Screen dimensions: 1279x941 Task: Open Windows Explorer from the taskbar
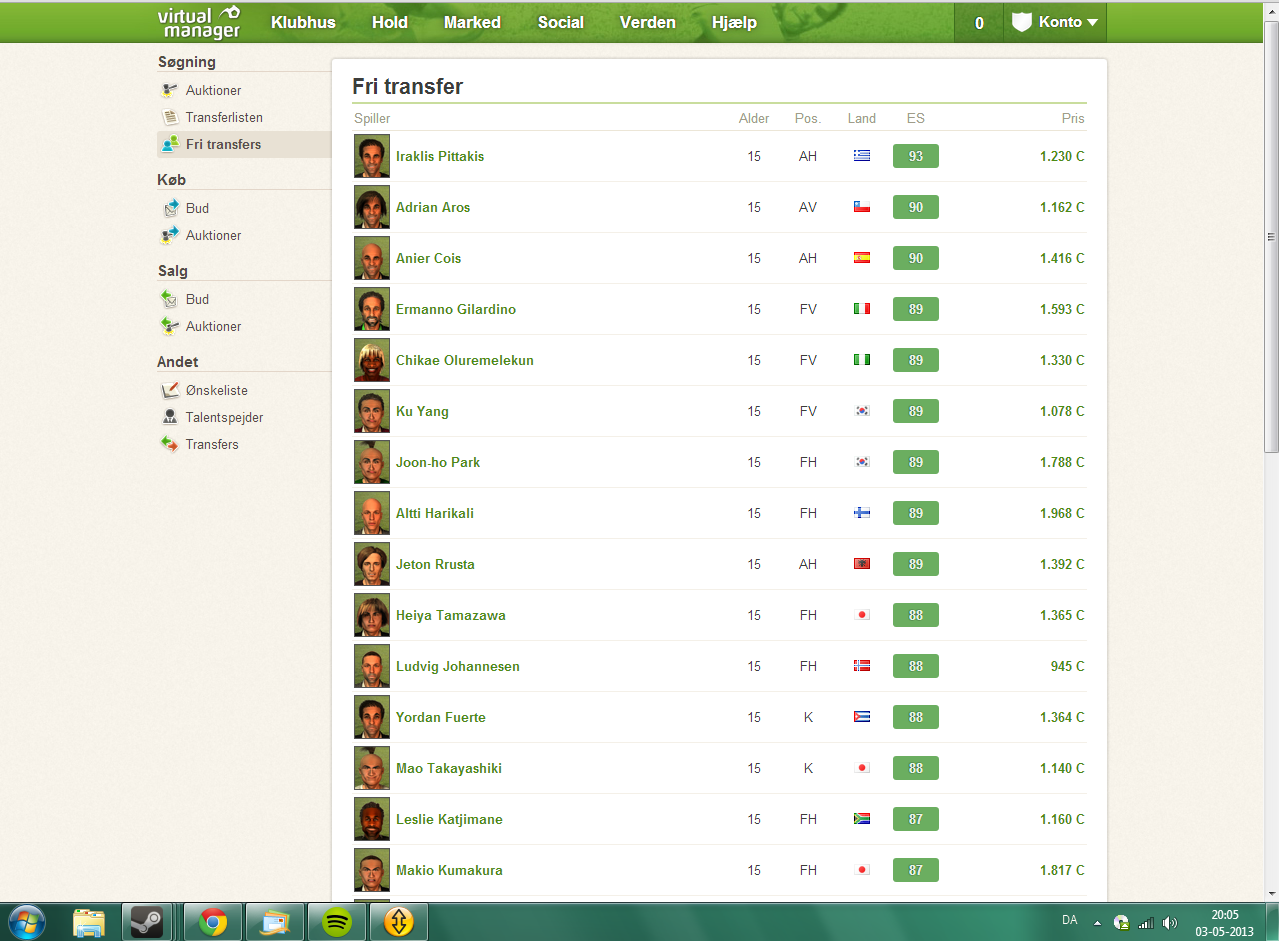(88, 921)
